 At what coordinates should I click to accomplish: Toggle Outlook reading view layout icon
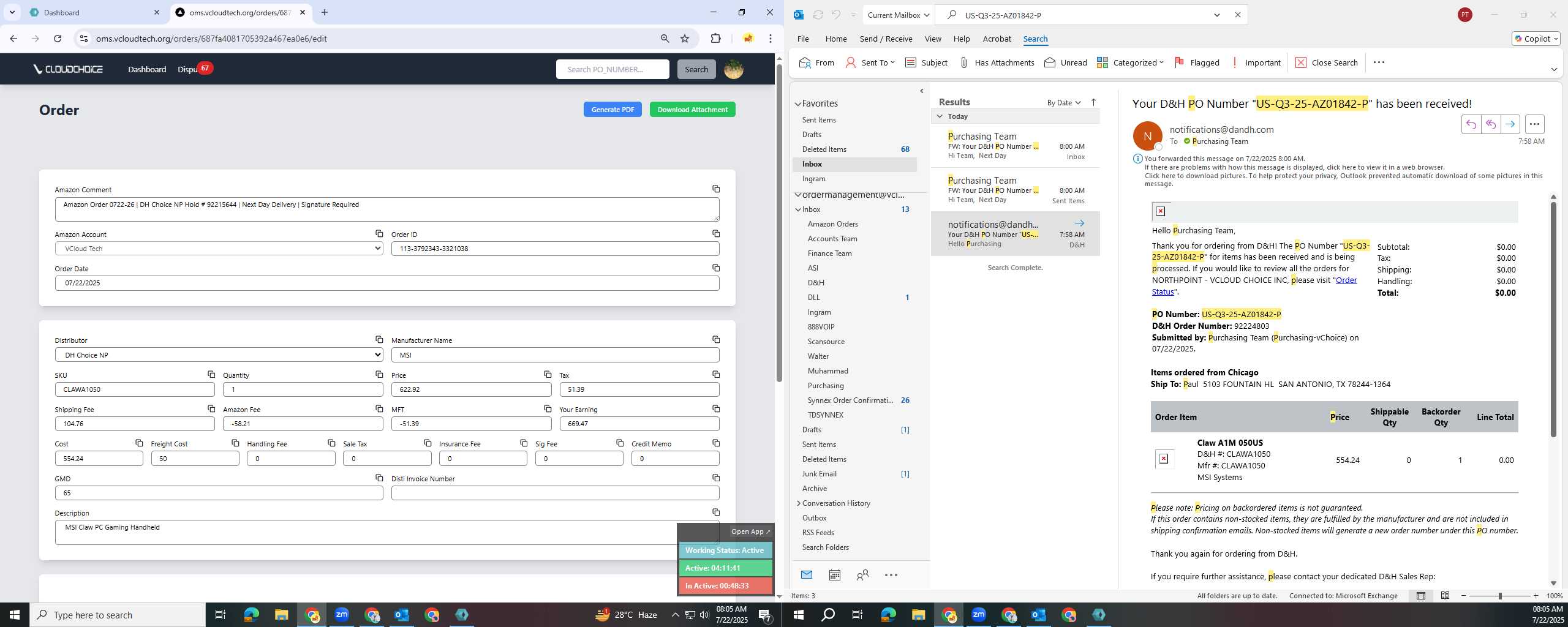pyautogui.click(x=1445, y=596)
